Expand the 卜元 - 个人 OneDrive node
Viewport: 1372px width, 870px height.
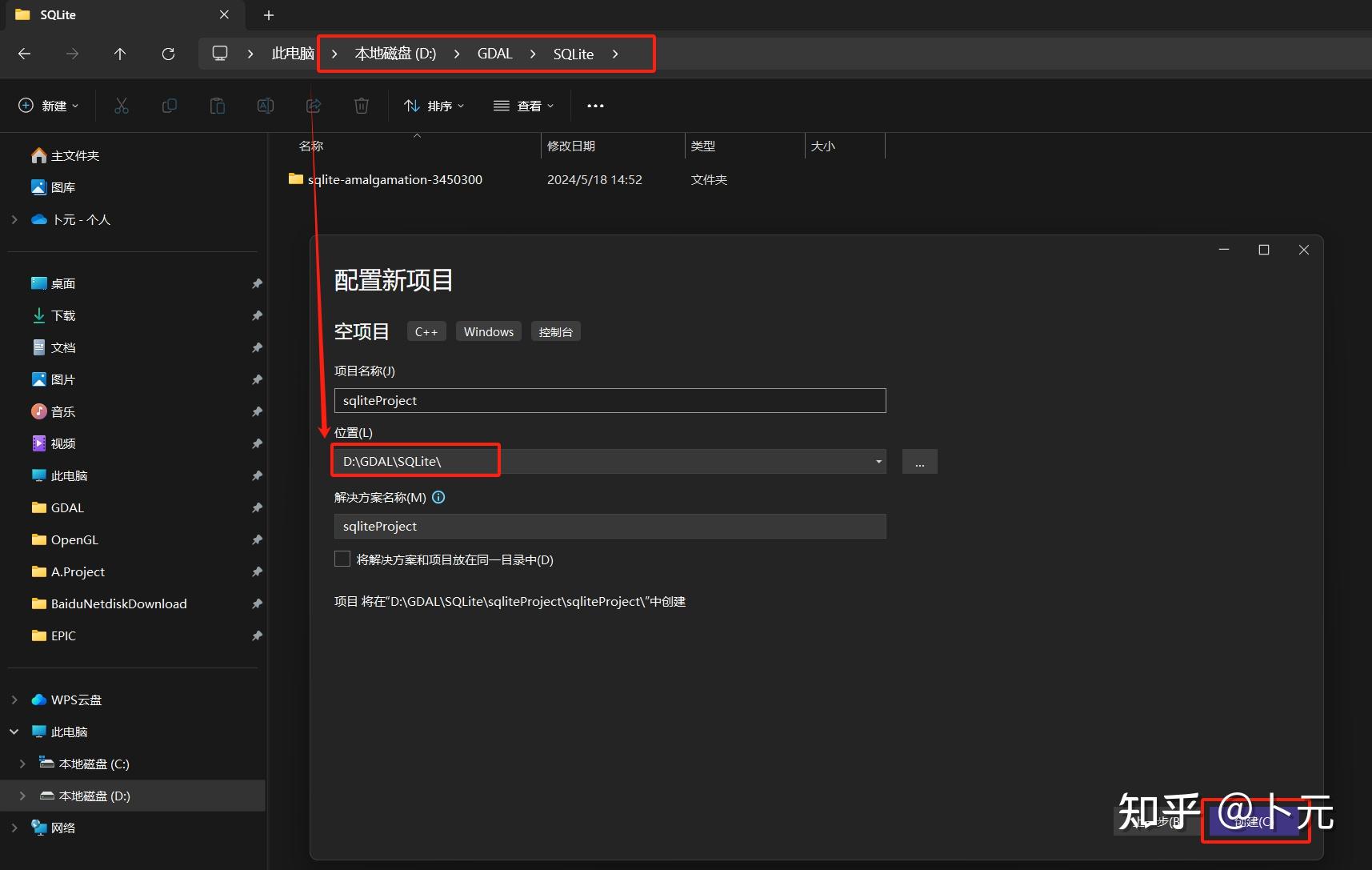[14, 219]
